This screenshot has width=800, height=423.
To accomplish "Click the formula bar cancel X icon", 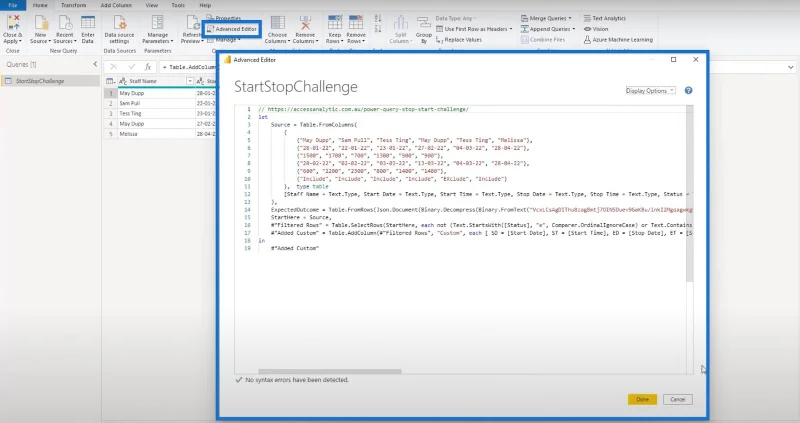I will coord(113,67).
